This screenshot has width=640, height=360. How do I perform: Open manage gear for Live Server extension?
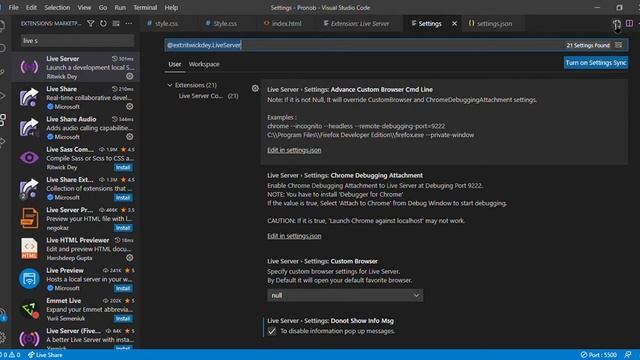click(129, 76)
